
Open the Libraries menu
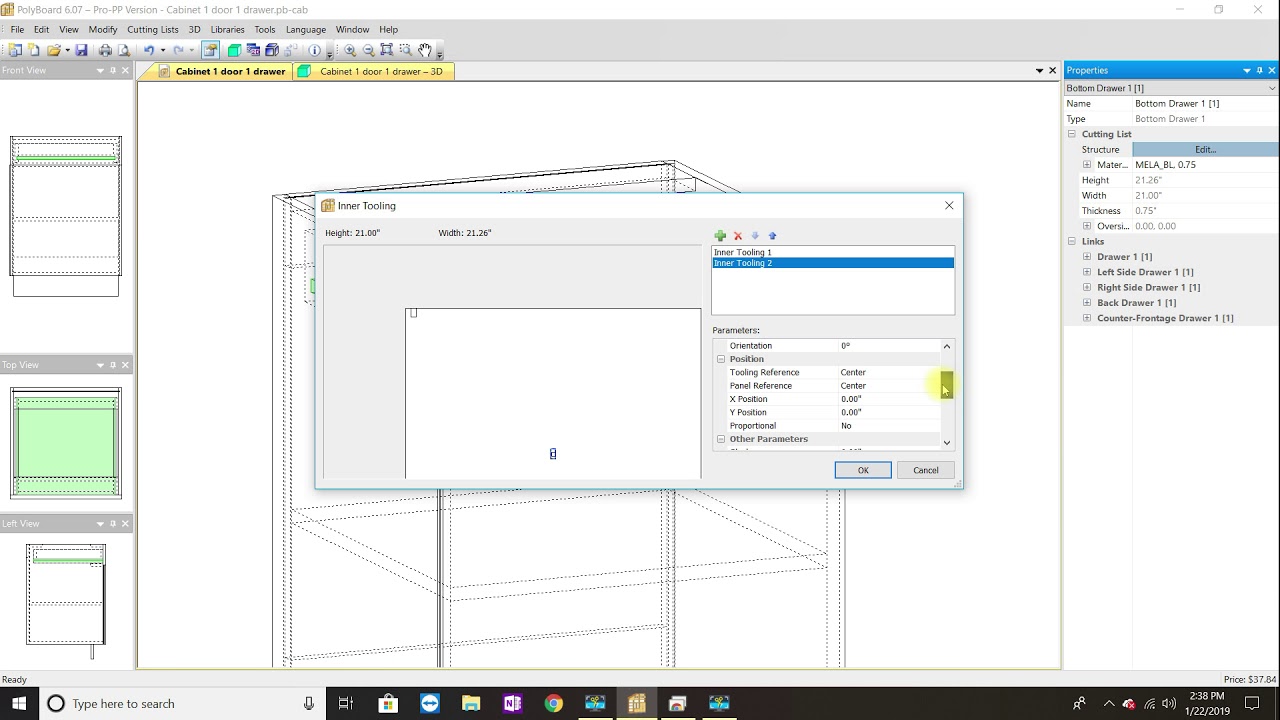[227, 30]
